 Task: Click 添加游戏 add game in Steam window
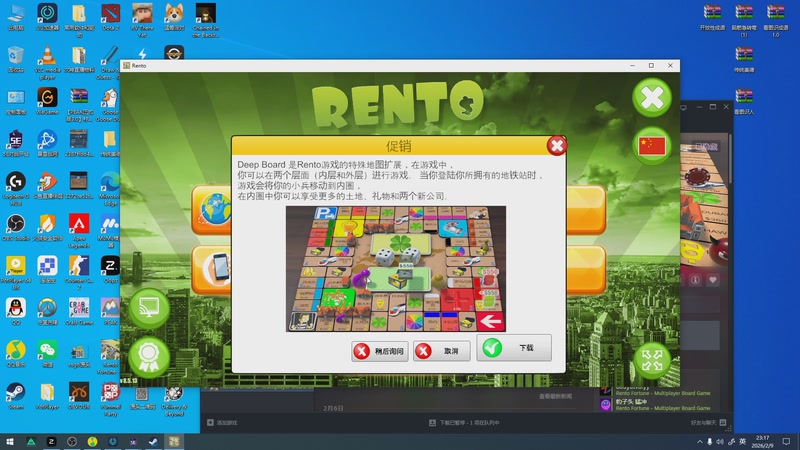[222, 422]
